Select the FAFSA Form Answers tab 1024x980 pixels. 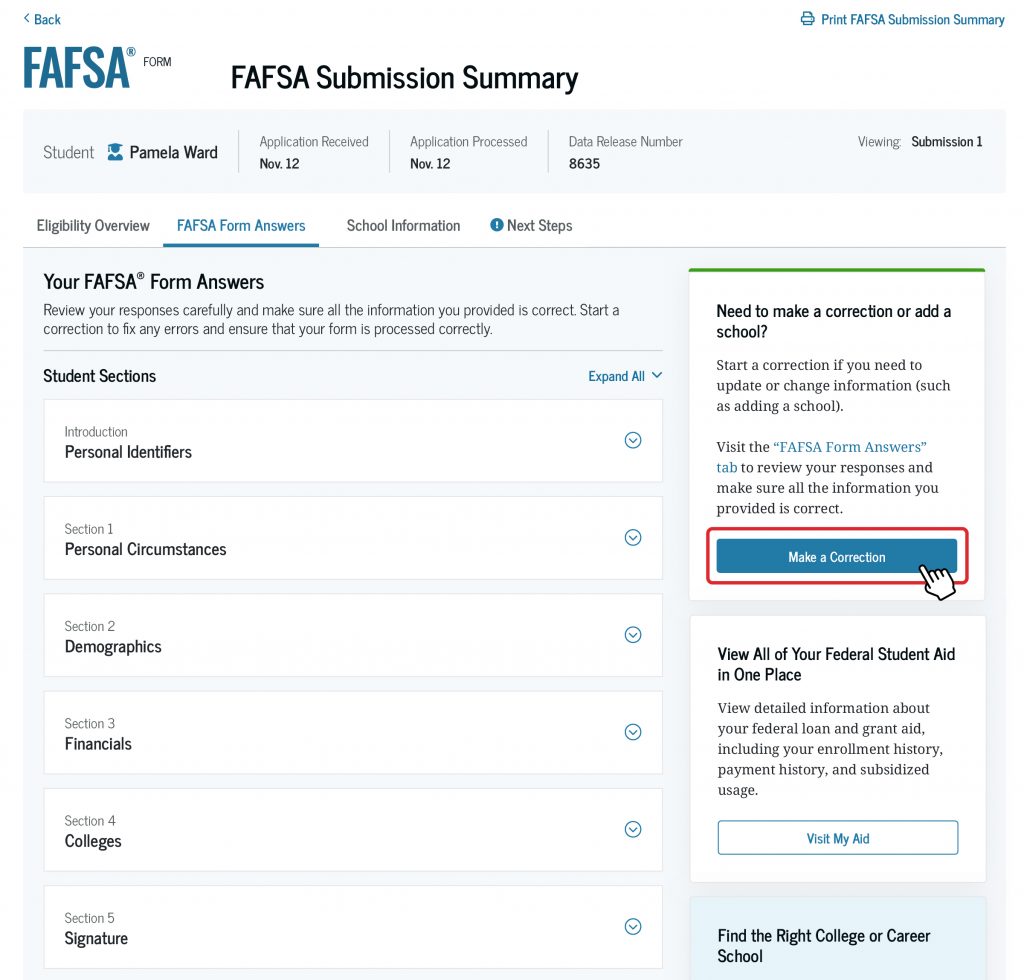[x=241, y=226]
